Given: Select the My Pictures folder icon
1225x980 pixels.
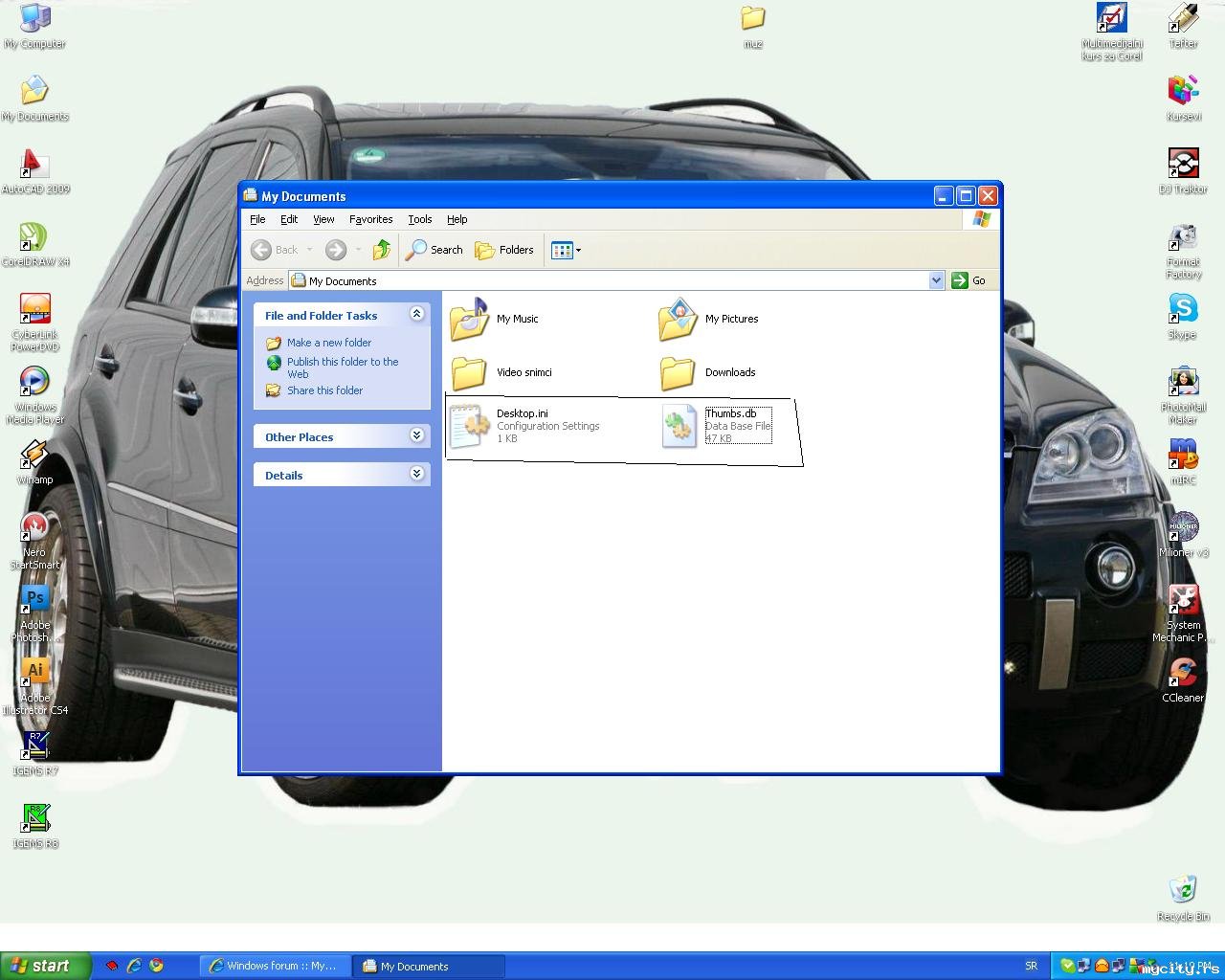Looking at the screenshot, I should (x=678, y=320).
